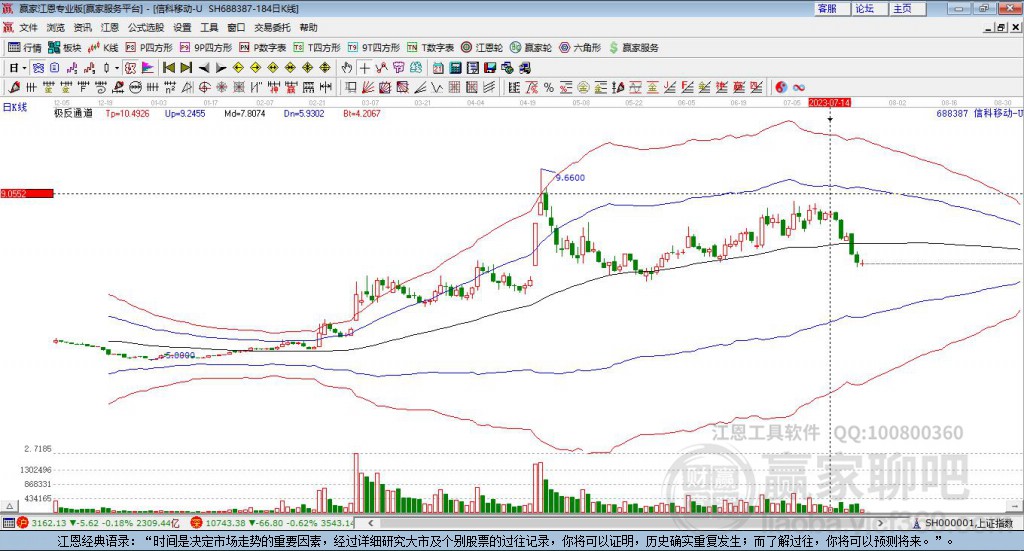Expand the candlestick style dropdown arrow
Image resolution: width=1024 pixels, height=551 pixels.
(x=117, y=68)
